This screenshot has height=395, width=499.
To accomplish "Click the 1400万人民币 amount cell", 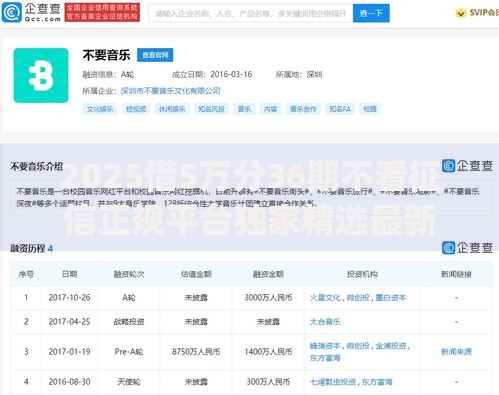I will pyautogui.click(x=268, y=352).
